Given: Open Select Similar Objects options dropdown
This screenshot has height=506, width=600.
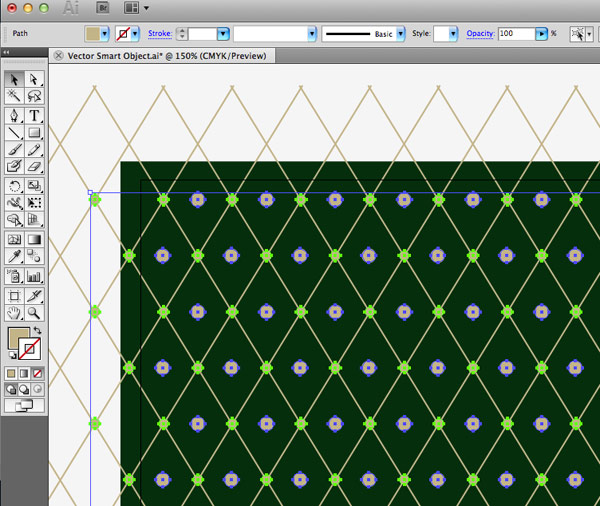Looking at the screenshot, I should click(589, 34).
